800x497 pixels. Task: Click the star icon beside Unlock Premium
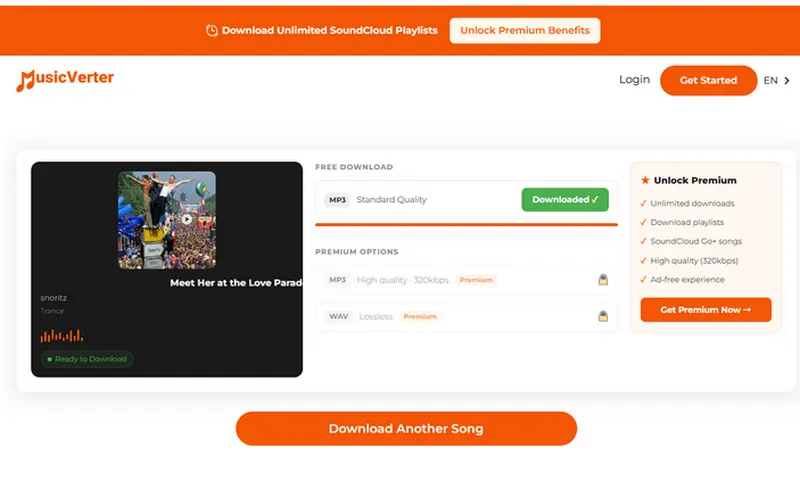[645, 180]
